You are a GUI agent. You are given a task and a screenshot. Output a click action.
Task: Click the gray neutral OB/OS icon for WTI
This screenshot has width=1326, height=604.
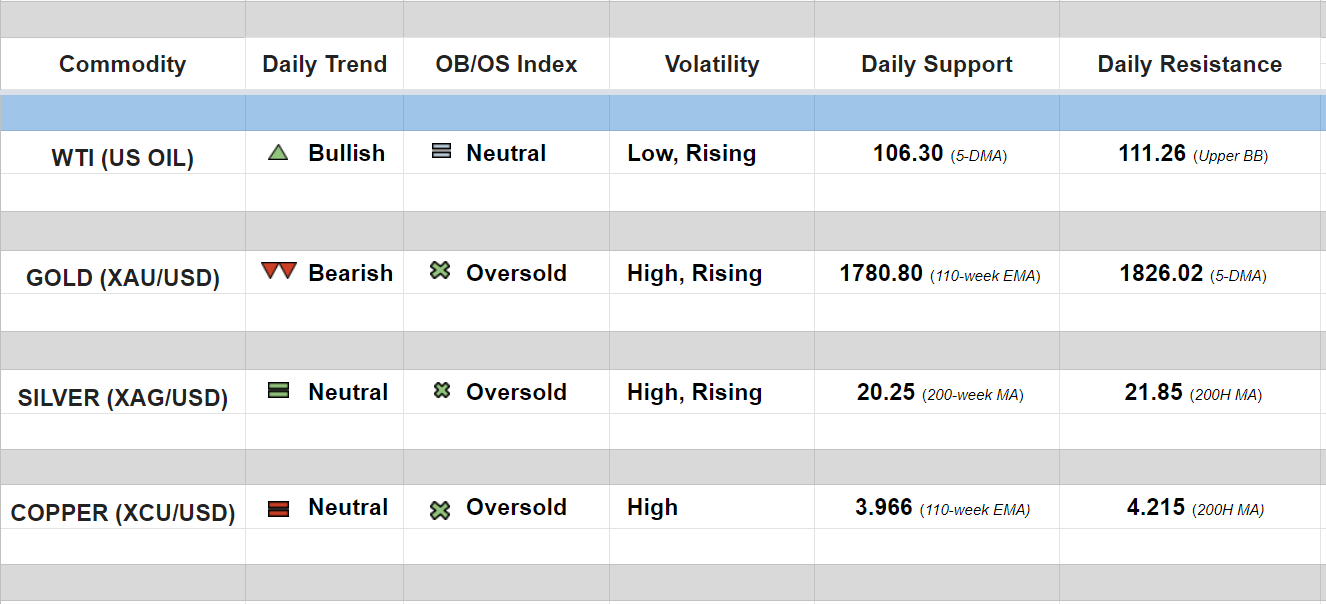click(441, 152)
